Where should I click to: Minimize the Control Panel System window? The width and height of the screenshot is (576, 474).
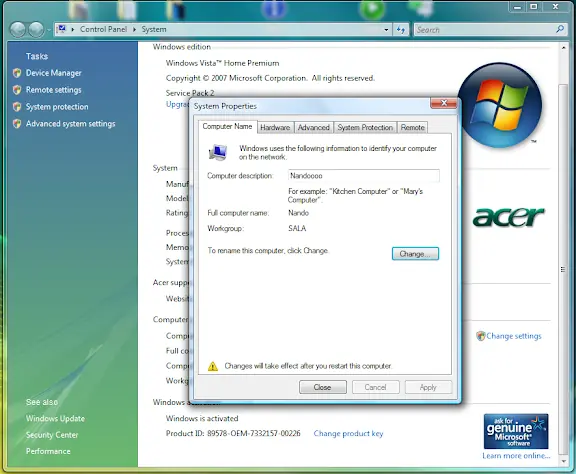pyautogui.click(x=517, y=7)
